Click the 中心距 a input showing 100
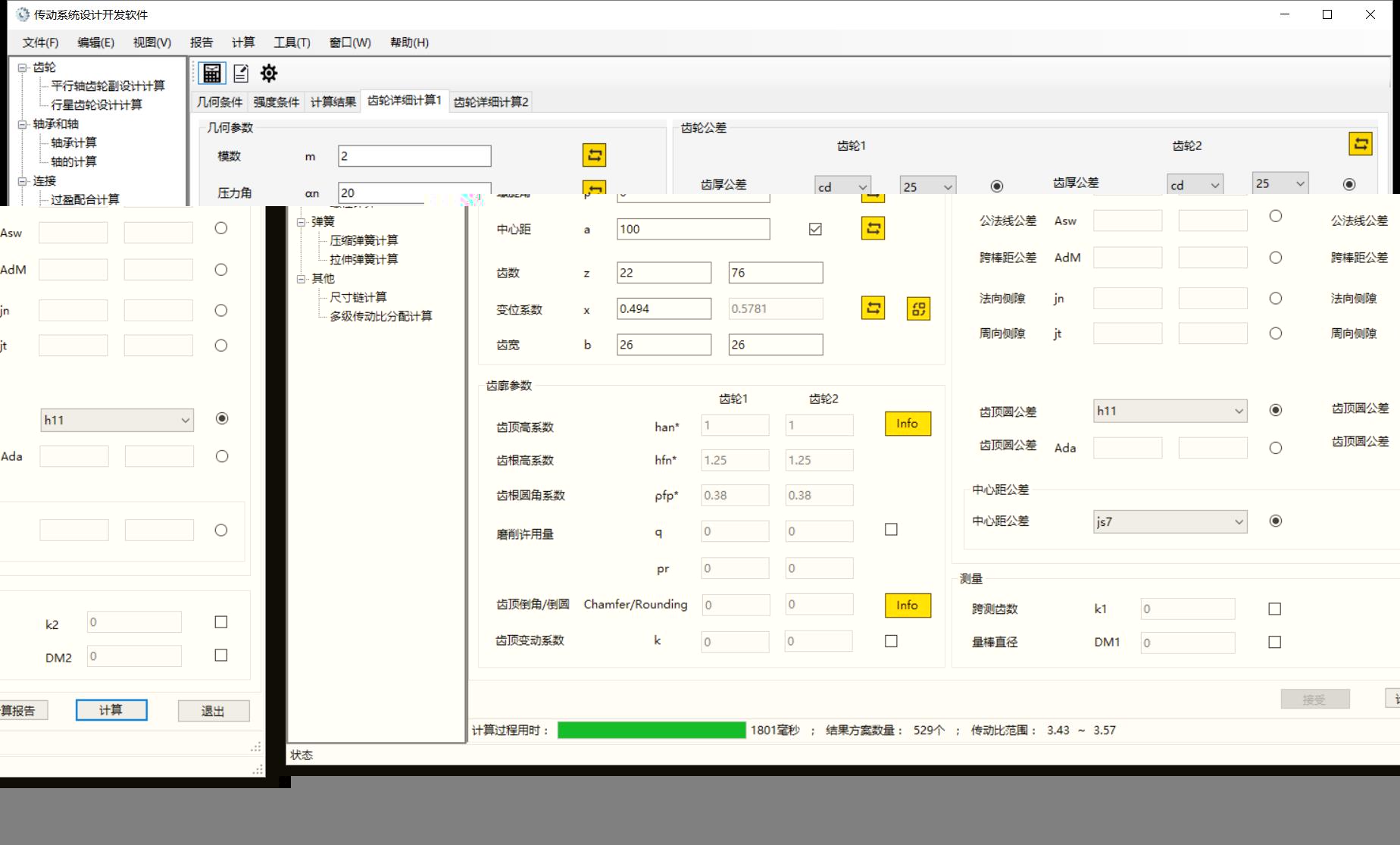 click(693, 229)
